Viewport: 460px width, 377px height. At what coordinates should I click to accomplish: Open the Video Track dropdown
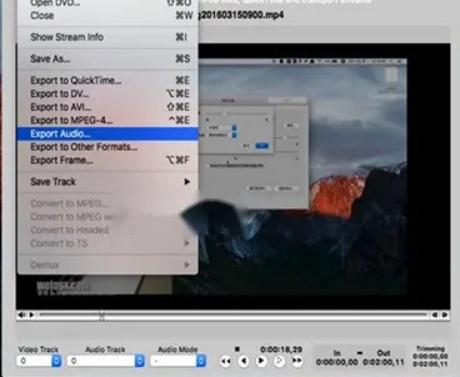pos(57,361)
